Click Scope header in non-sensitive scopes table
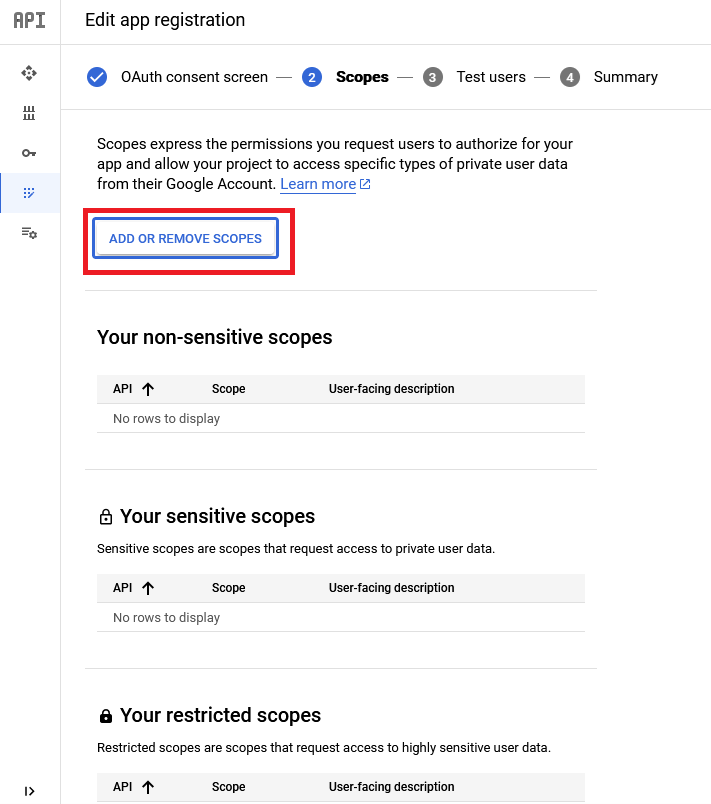The width and height of the screenshot is (711, 804). (229, 389)
